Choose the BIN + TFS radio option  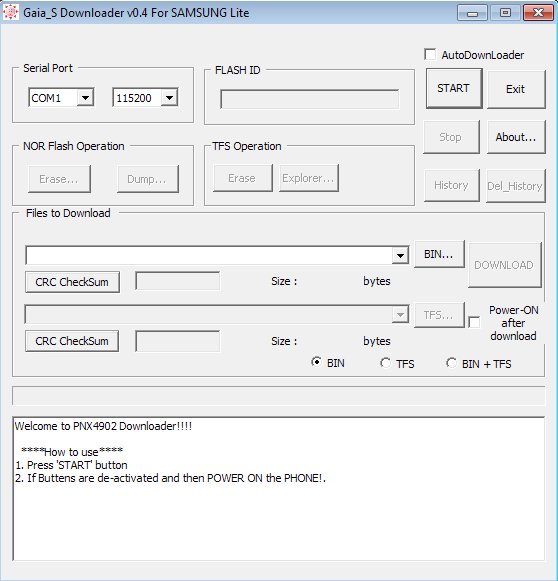coord(451,363)
